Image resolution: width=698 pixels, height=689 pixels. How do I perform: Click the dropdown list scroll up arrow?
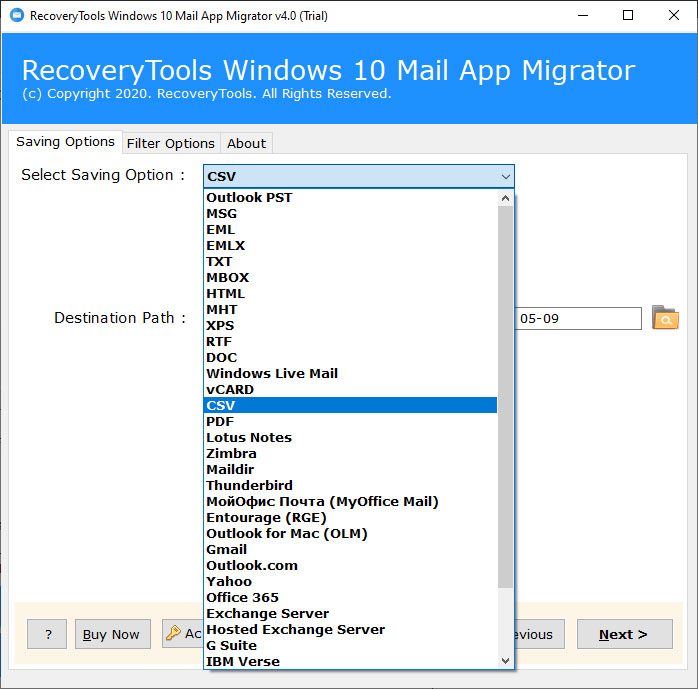[x=505, y=198]
